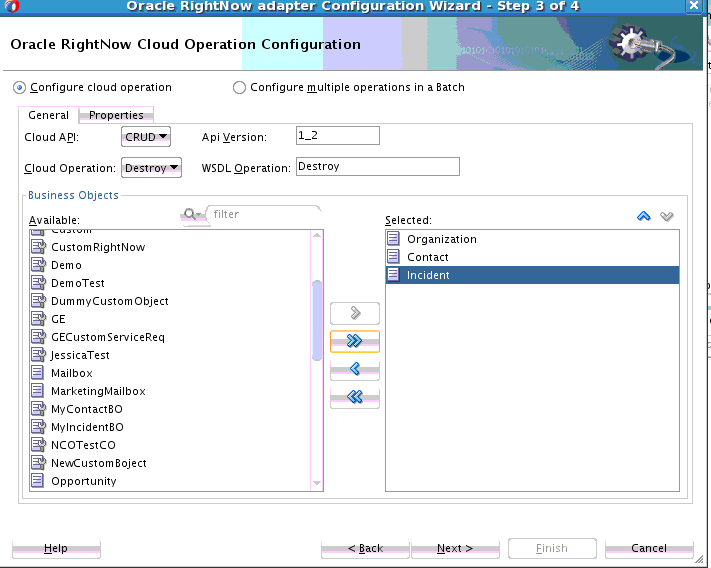The width and height of the screenshot is (711, 568).
Task: Click the MyContactBO object icon
Action: pyautogui.click(x=39, y=408)
